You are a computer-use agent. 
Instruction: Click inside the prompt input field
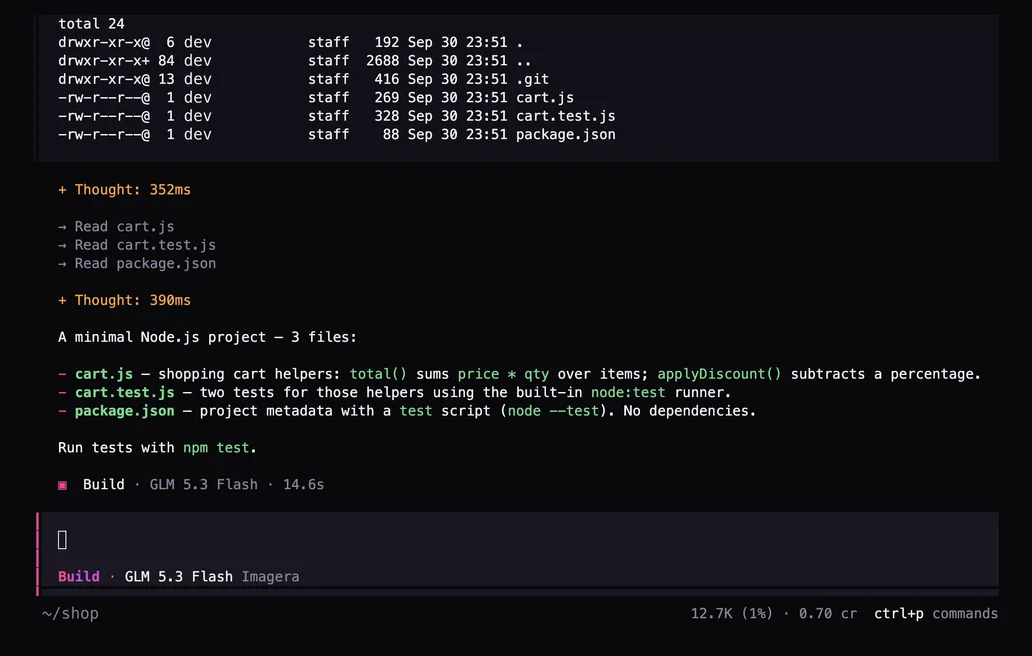(x=519, y=540)
